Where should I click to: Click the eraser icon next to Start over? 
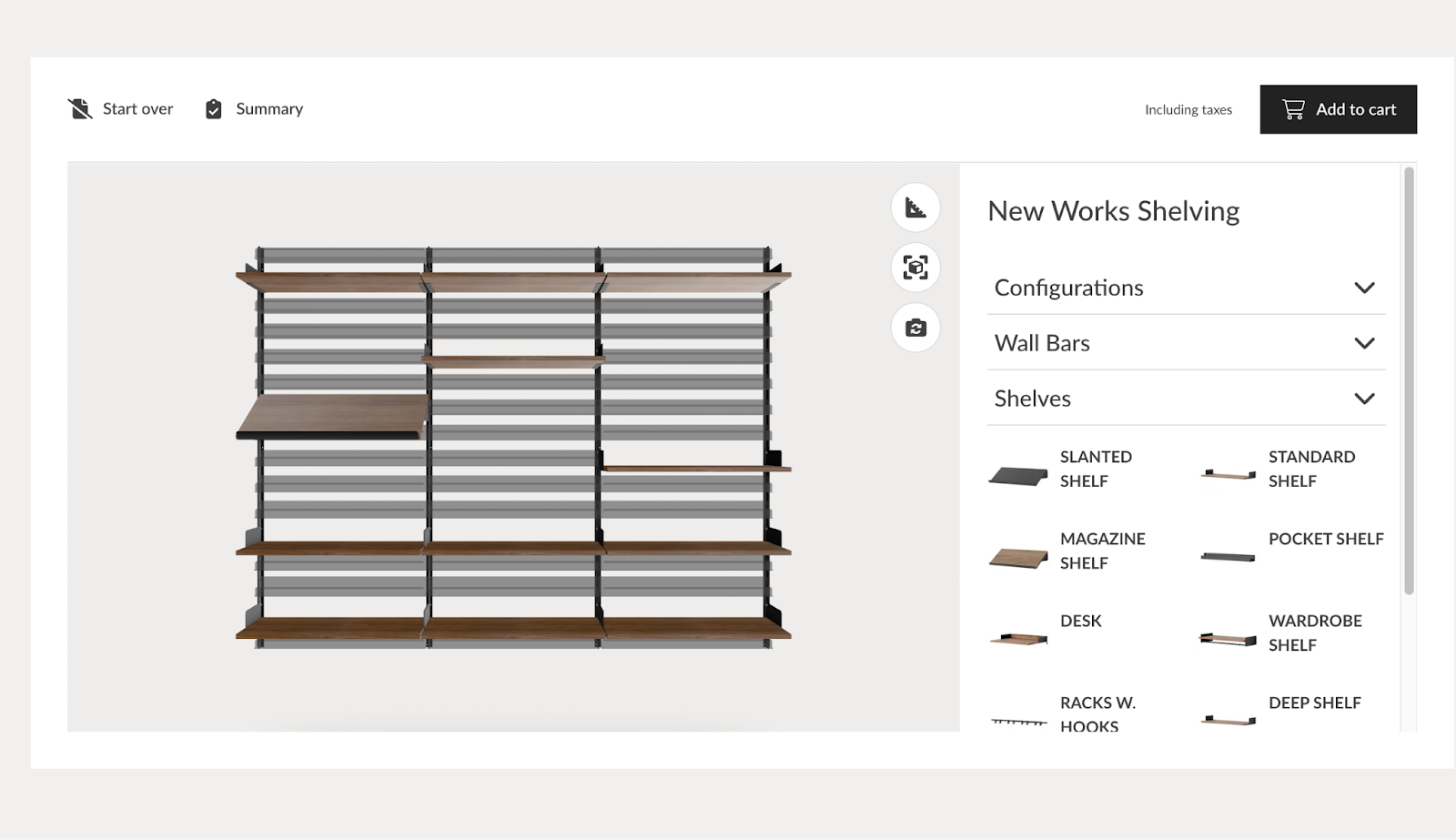(x=80, y=108)
